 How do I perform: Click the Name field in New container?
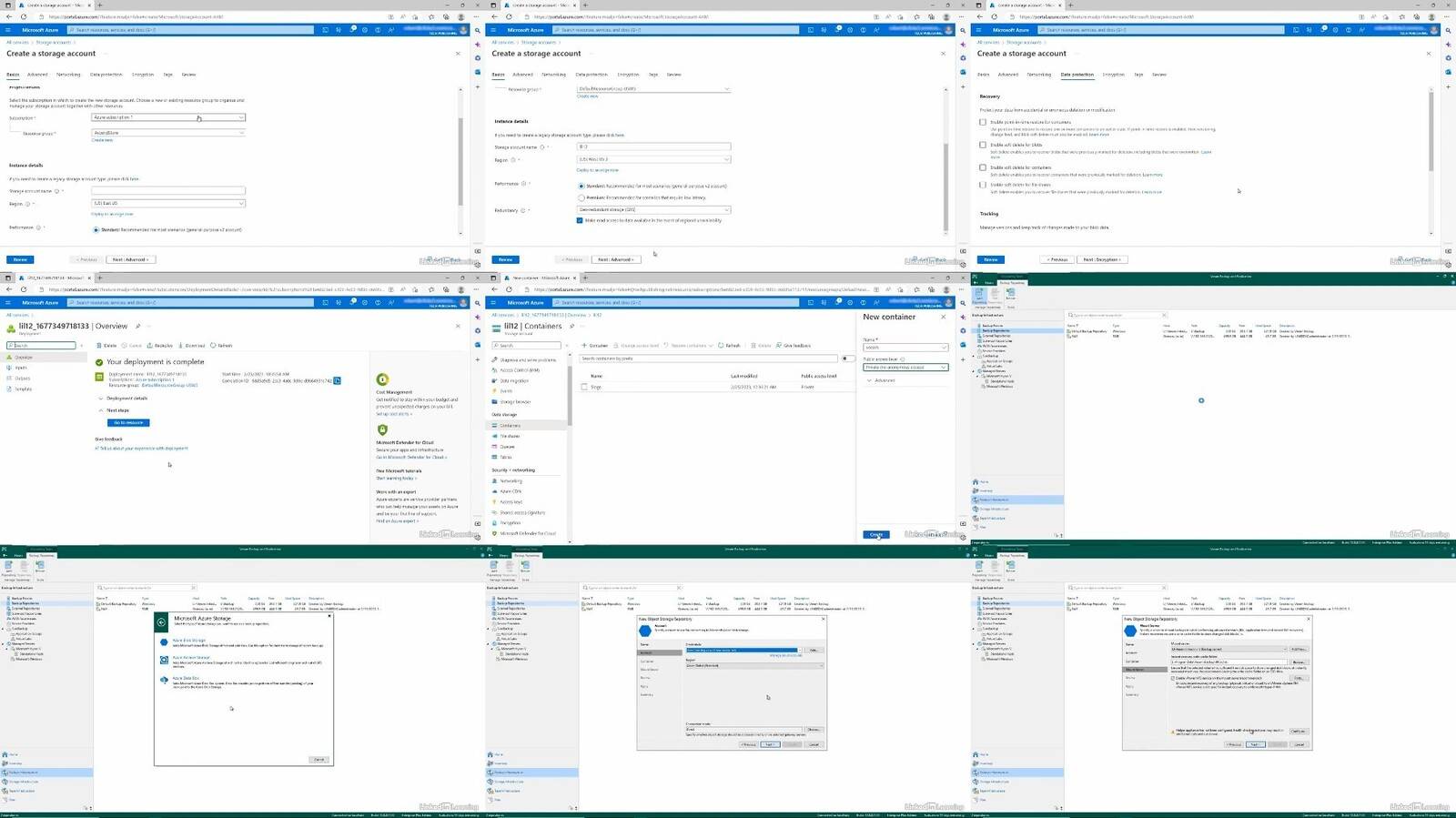(905, 348)
